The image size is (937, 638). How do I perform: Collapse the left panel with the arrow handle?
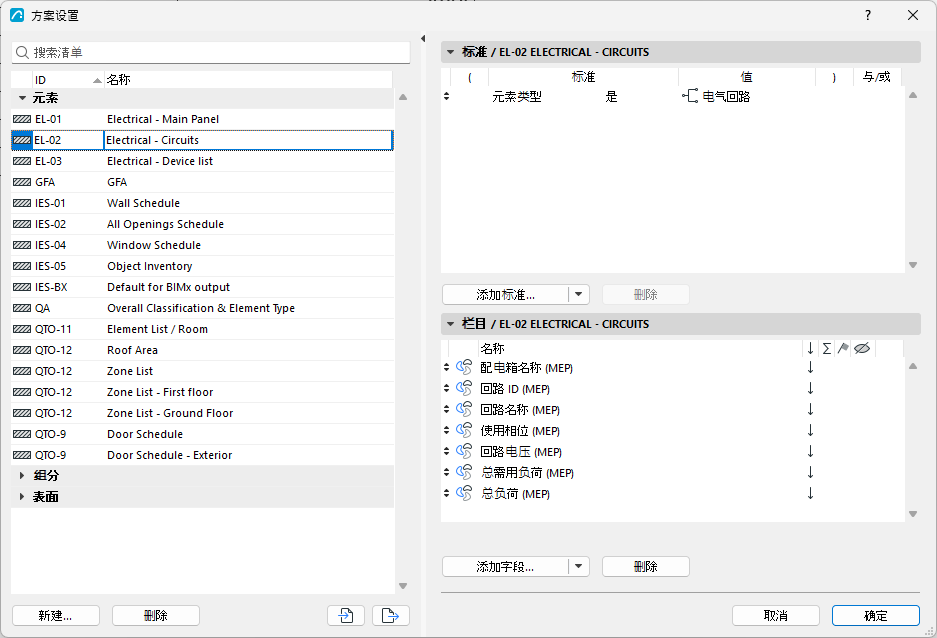[423, 39]
